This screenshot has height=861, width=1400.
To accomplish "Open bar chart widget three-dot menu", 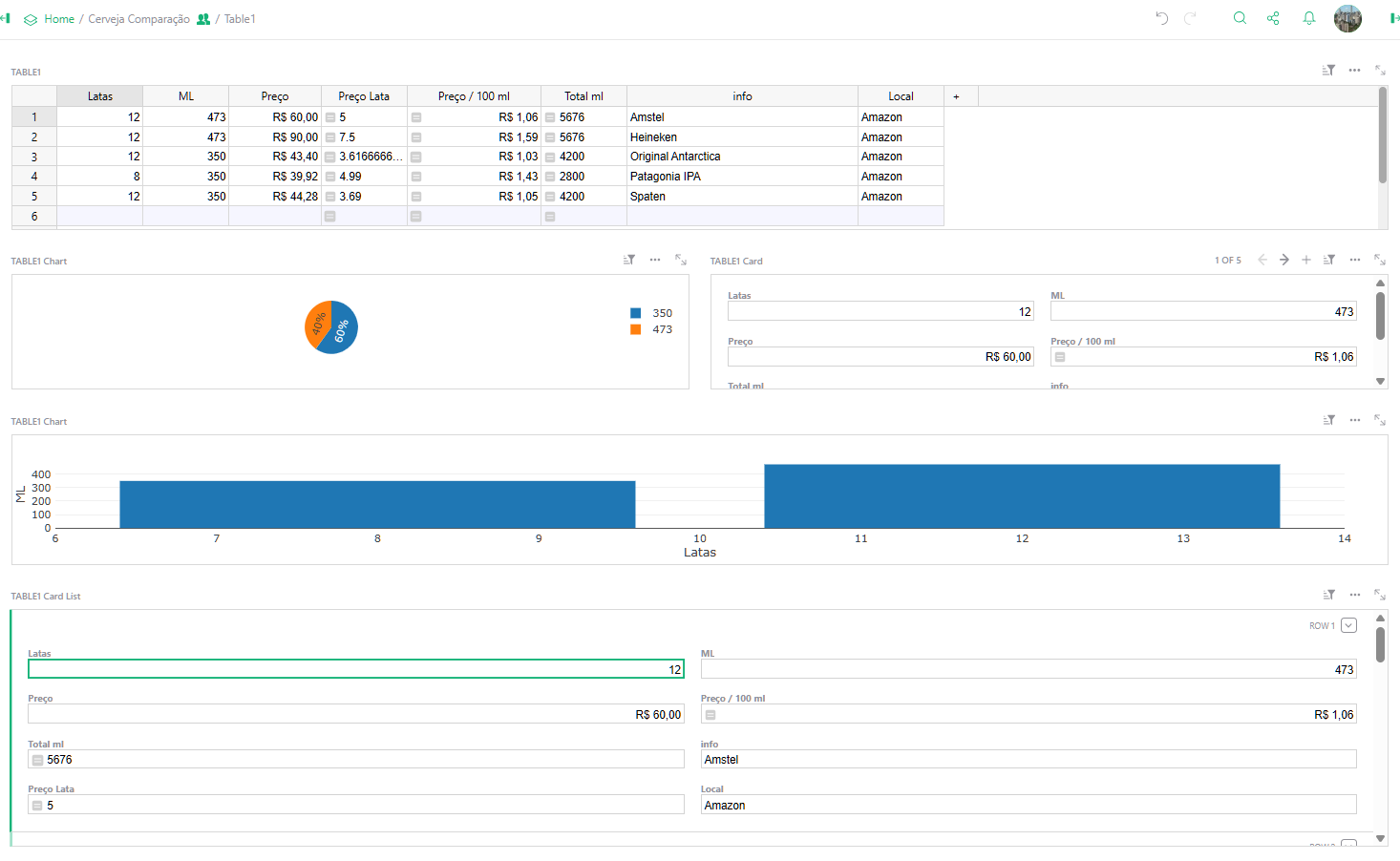I will tap(1354, 420).
